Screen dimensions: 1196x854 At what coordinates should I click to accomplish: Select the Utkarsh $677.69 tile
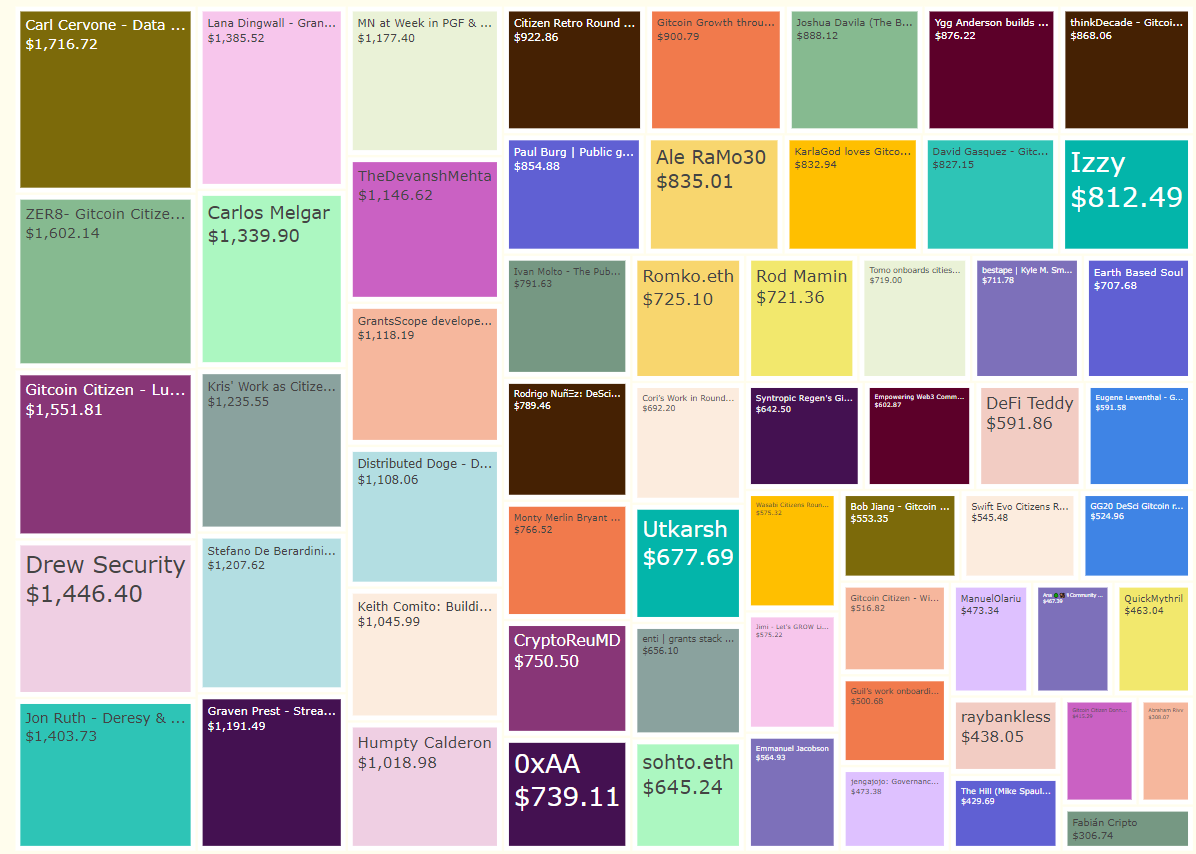pyautogui.click(x=688, y=563)
